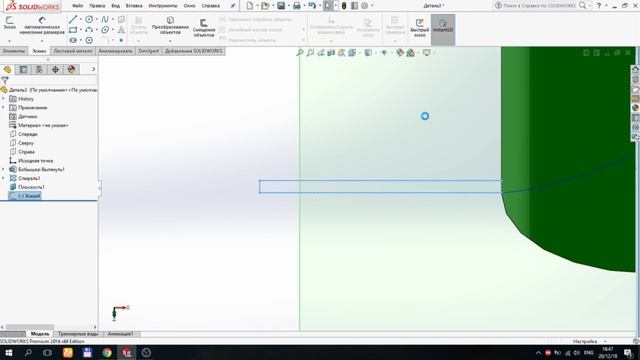This screenshot has height=360, width=640.
Task: Toggle the Instant2D button
Action: pos(443,29)
